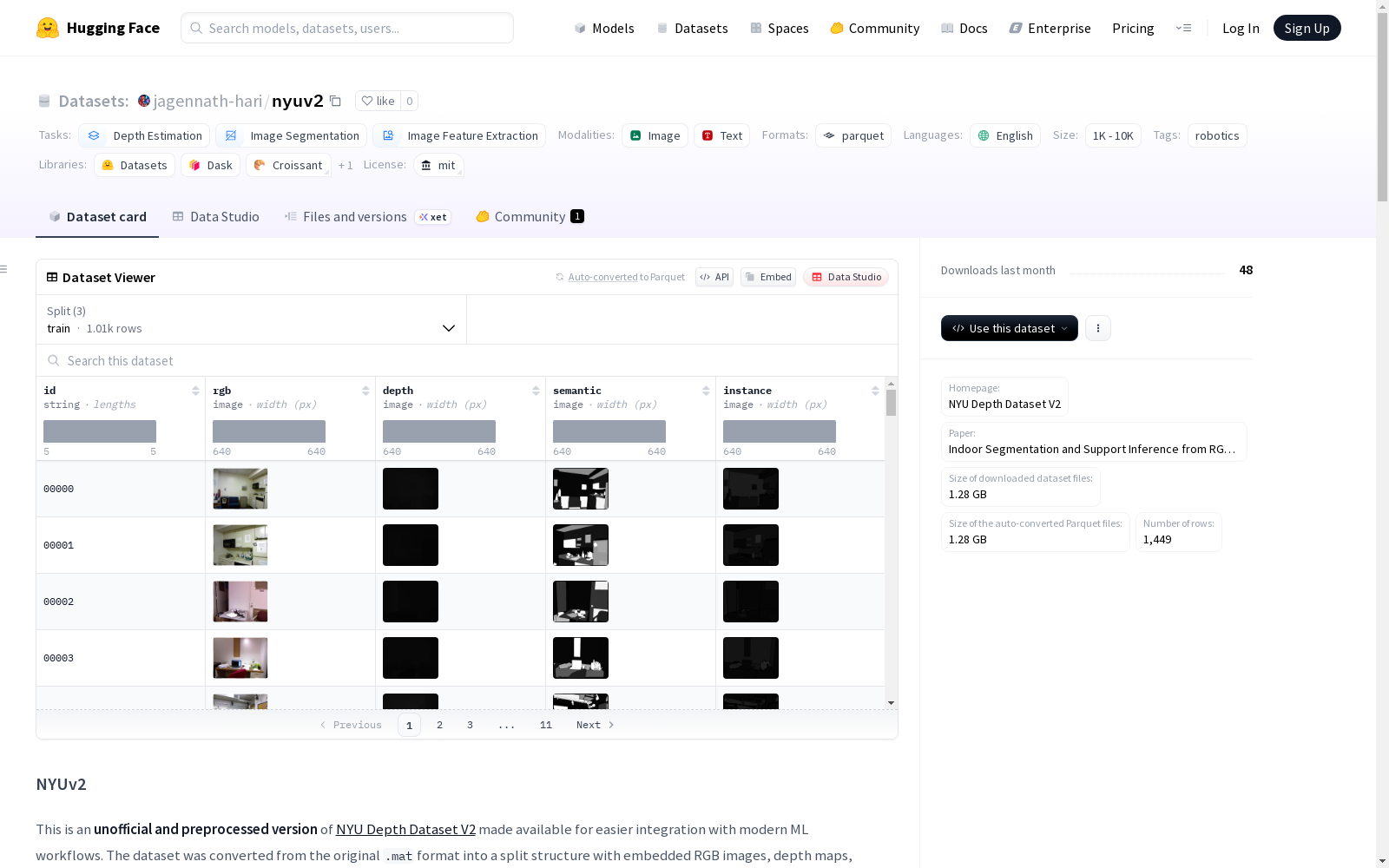Select the Image Segmentation task tag
This screenshot has width=1389, height=868.
(291, 135)
